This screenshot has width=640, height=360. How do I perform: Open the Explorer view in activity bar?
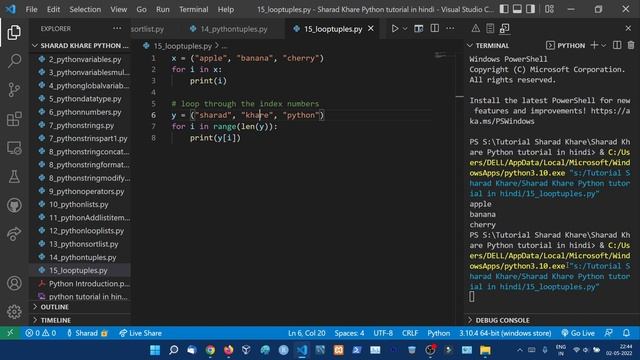[14, 32]
